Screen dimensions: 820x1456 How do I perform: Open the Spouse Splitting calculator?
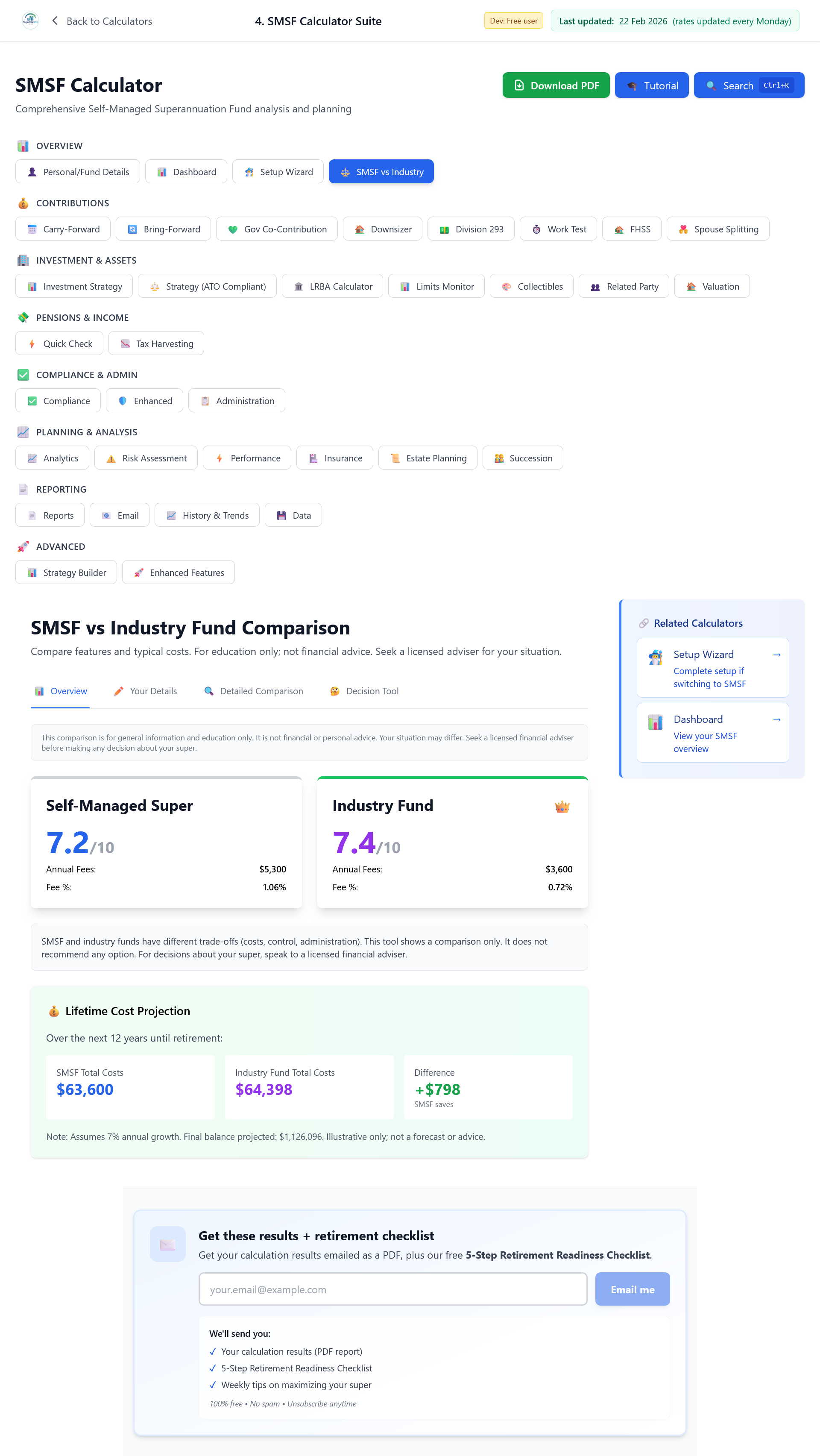click(x=717, y=229)
